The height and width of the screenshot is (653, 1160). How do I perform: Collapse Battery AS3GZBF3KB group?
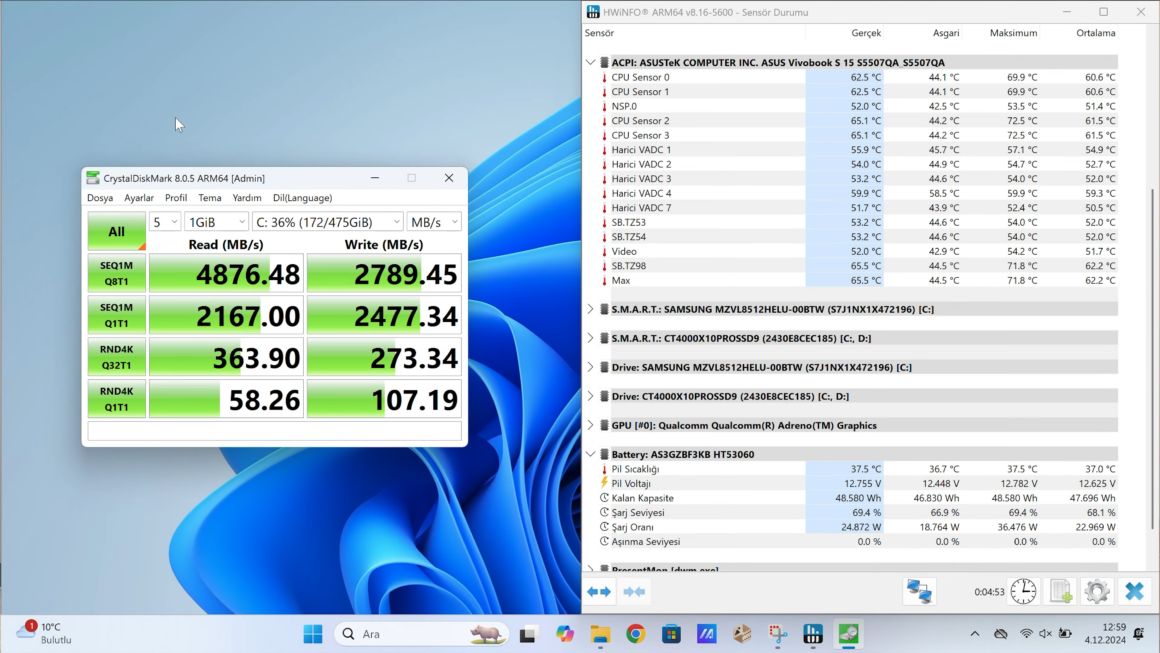[590, 454]
